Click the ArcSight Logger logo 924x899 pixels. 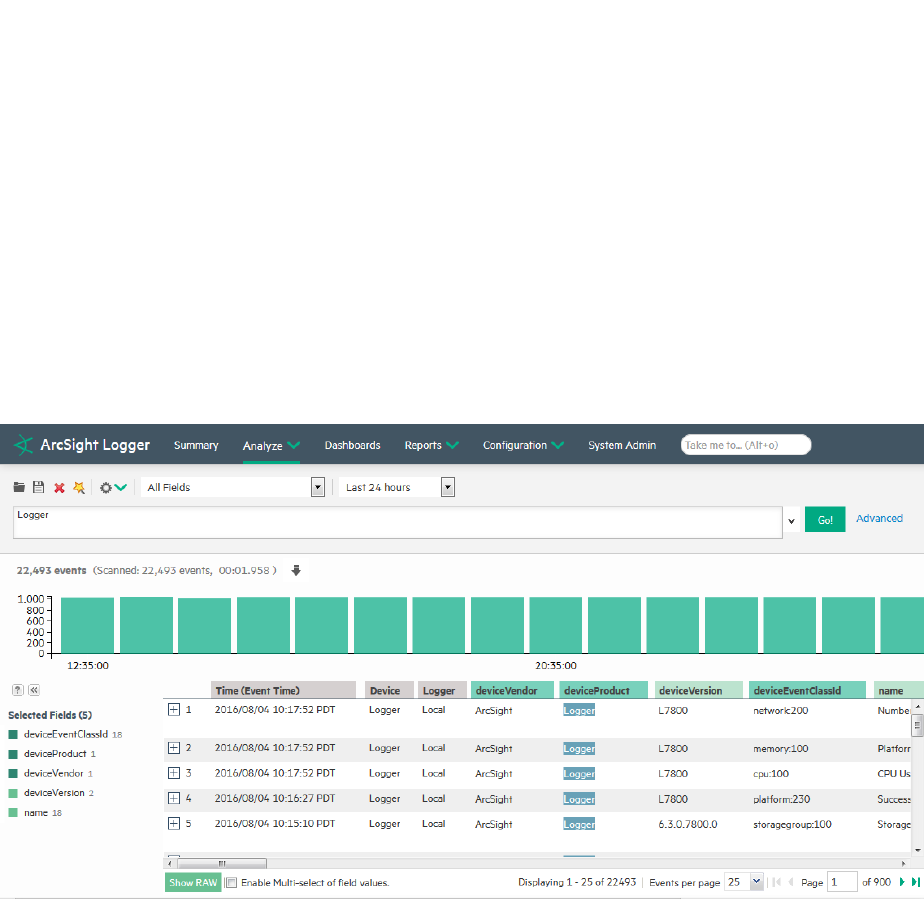pyautogui.click(x=82, y=445)
